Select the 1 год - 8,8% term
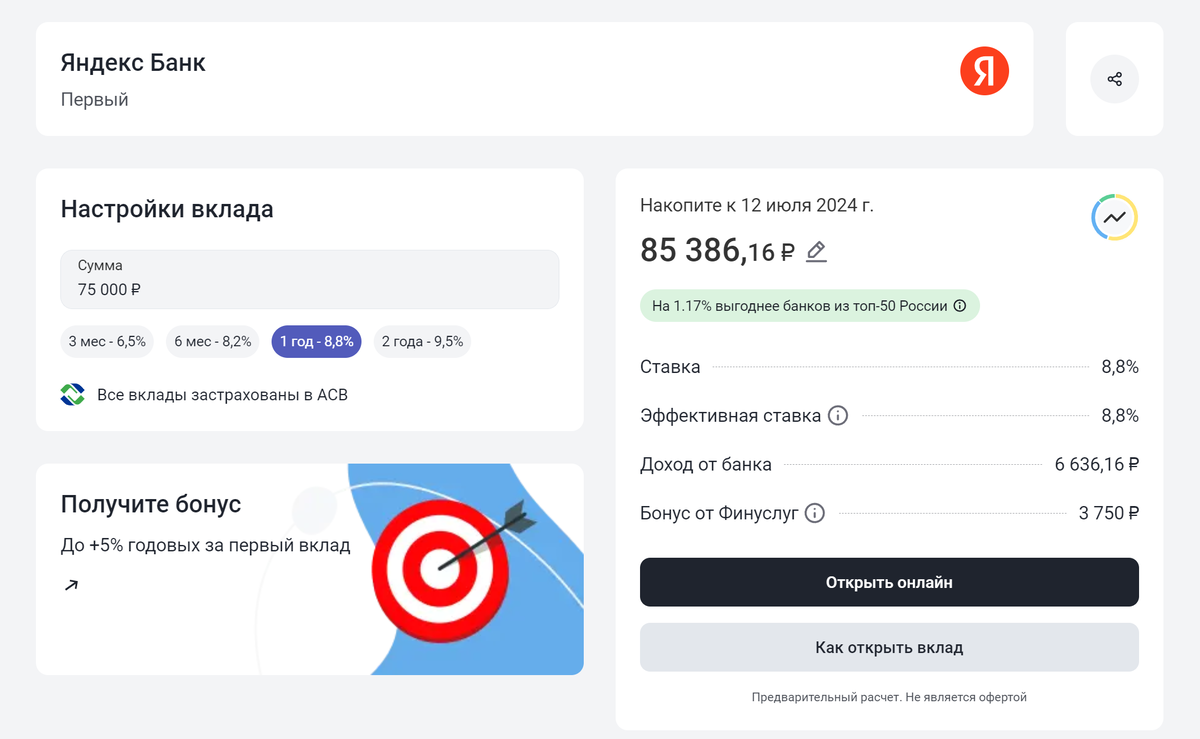This screenshot has width=1200, height=739. tap(317, 341)
